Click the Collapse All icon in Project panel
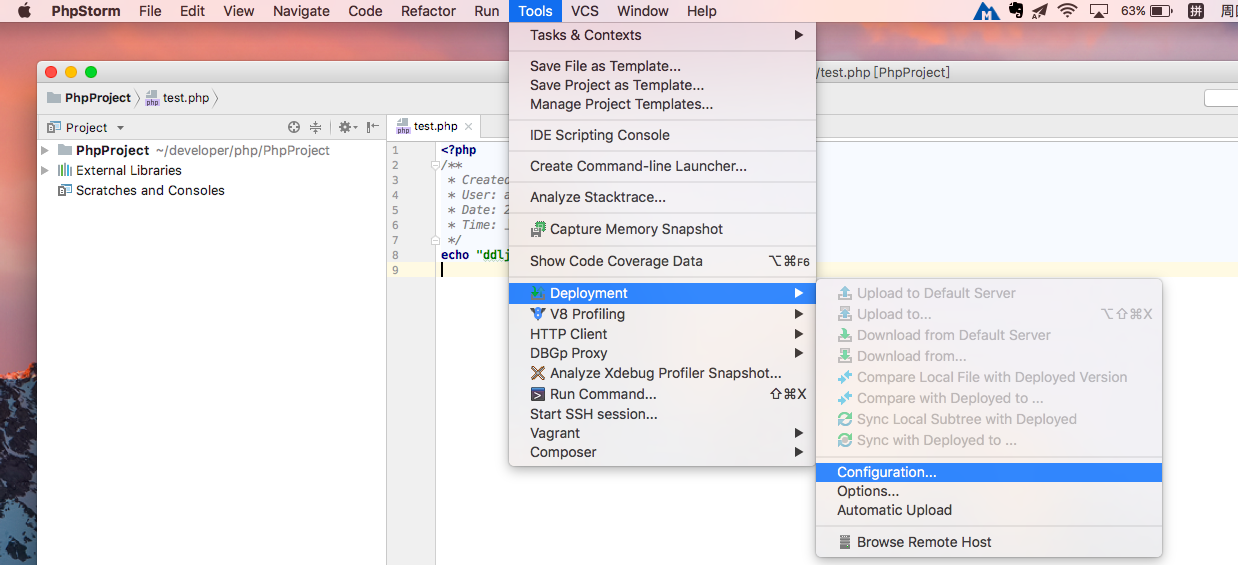 pos(315,127)
